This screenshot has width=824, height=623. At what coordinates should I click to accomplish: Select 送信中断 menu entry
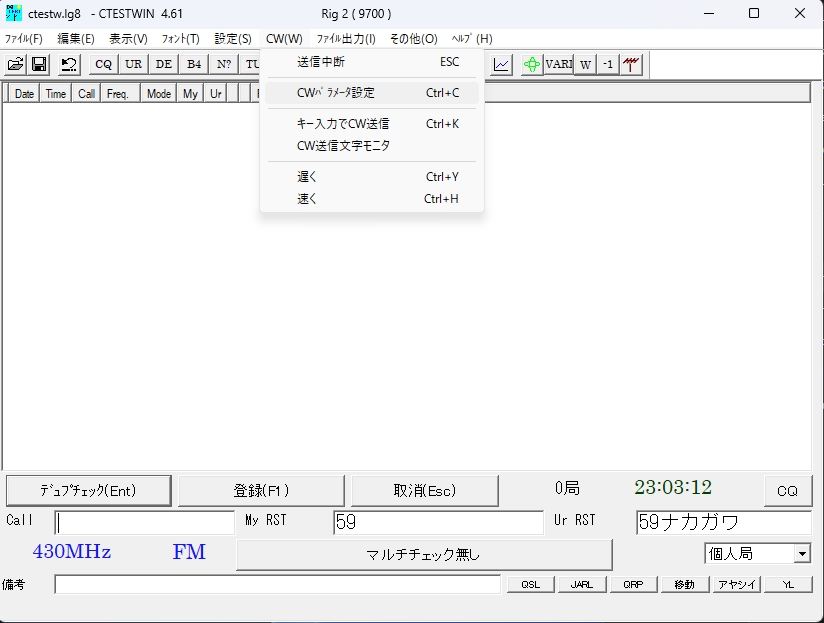click(x=372, y=62)
